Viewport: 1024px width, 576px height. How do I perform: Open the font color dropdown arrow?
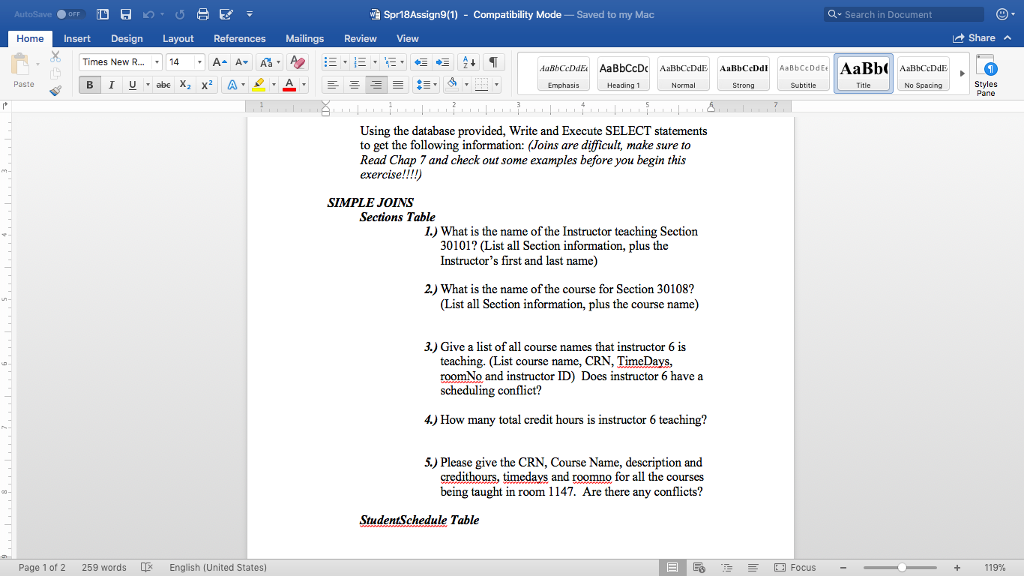tap(303, 84)
